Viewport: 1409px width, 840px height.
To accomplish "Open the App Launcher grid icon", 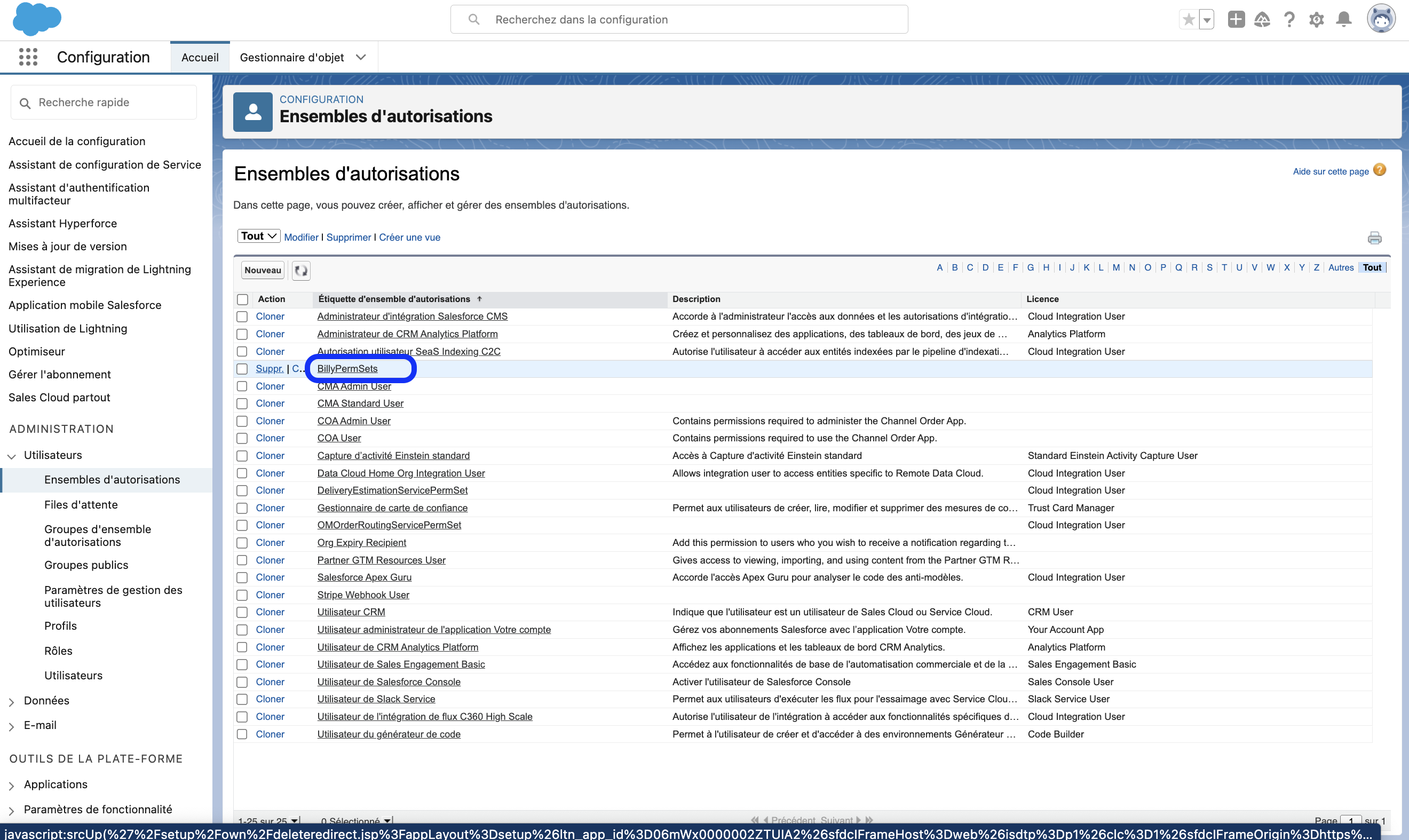I will point(28,57).
